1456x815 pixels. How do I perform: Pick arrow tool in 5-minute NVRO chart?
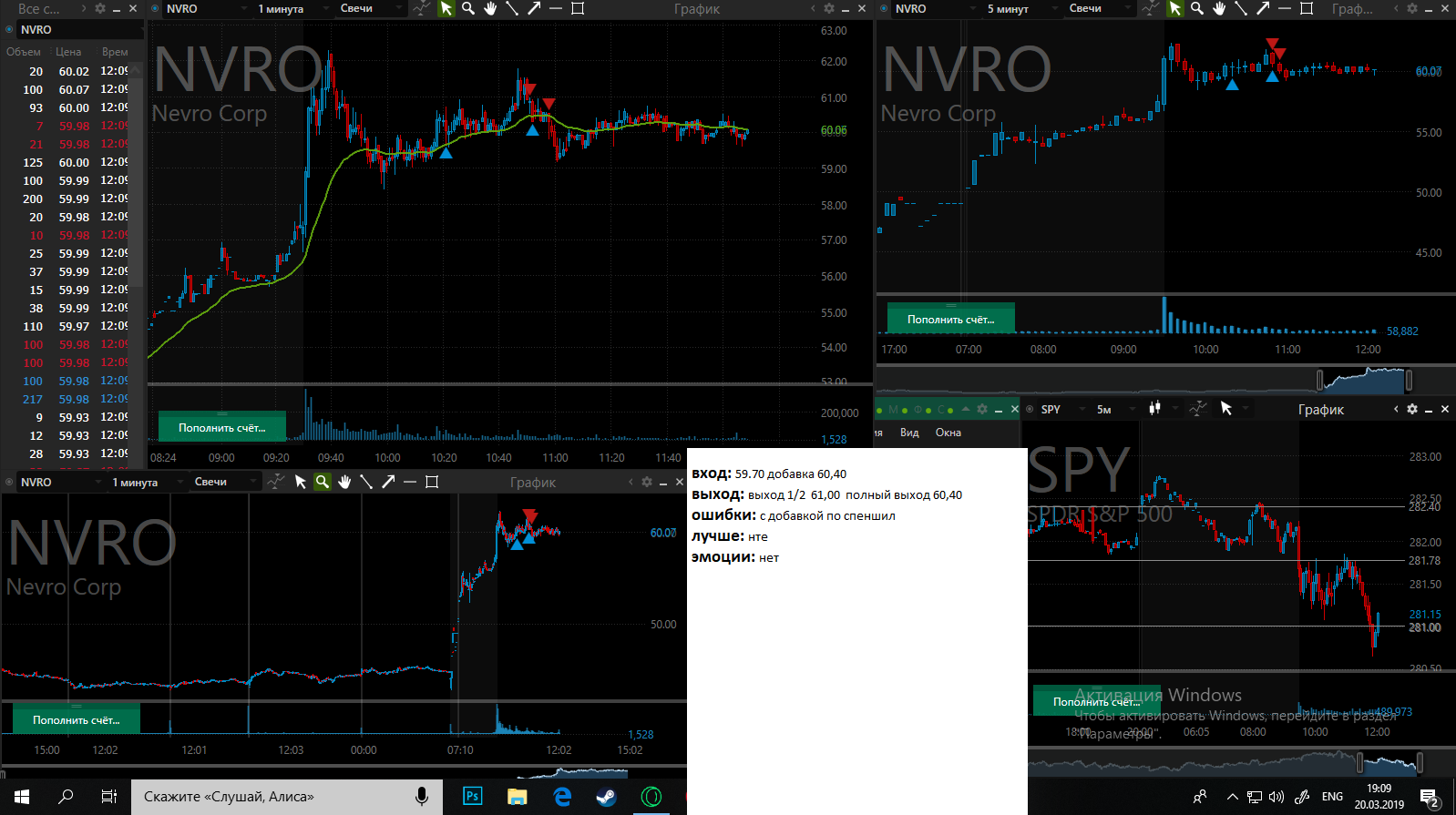coord(1263,8)
